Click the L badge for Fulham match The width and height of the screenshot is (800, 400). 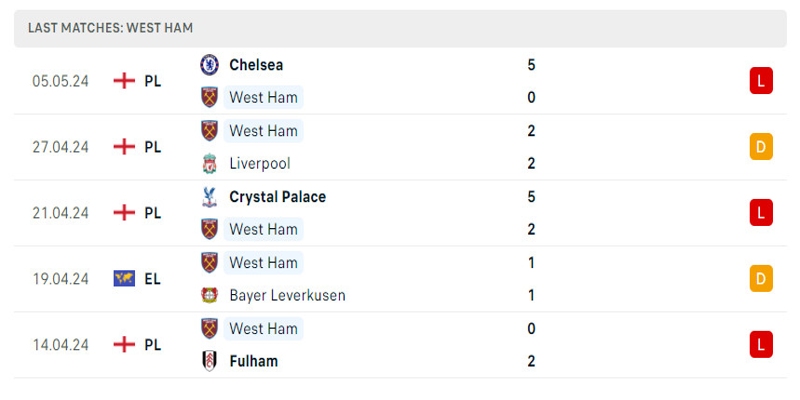761,345
